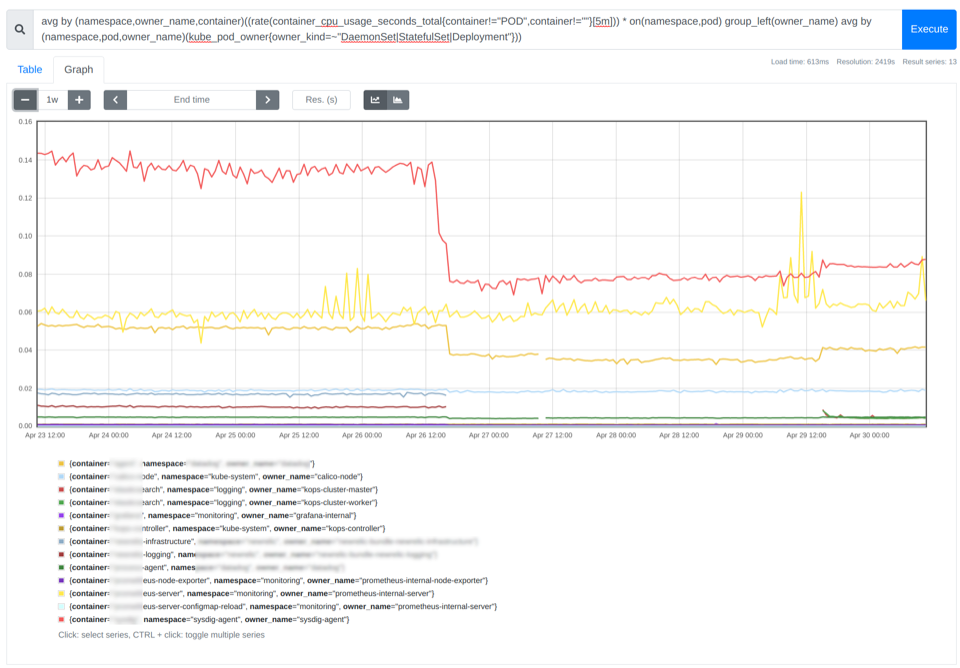The height and width of the screenshot is (668, 960).
Task: Click the minus icon to shrink time range
Action: [x=24, y=100]
